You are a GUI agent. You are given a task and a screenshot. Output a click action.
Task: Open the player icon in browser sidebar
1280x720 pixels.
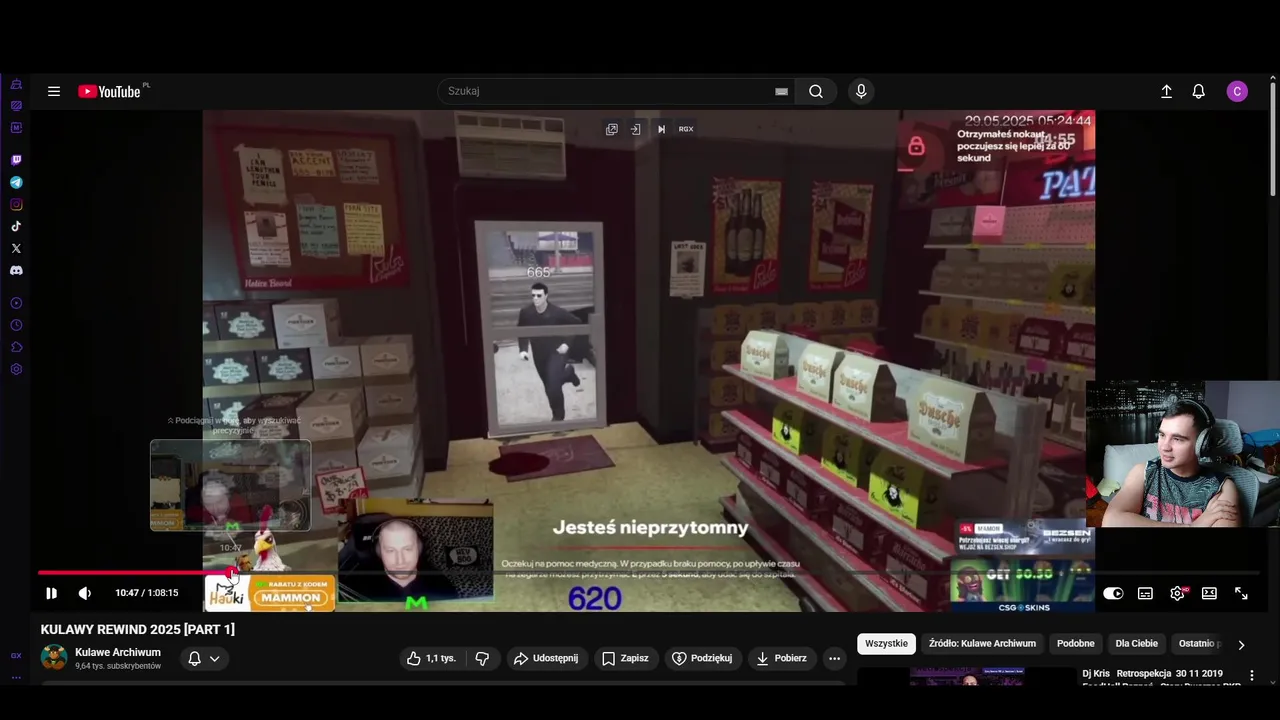(16, 303)
